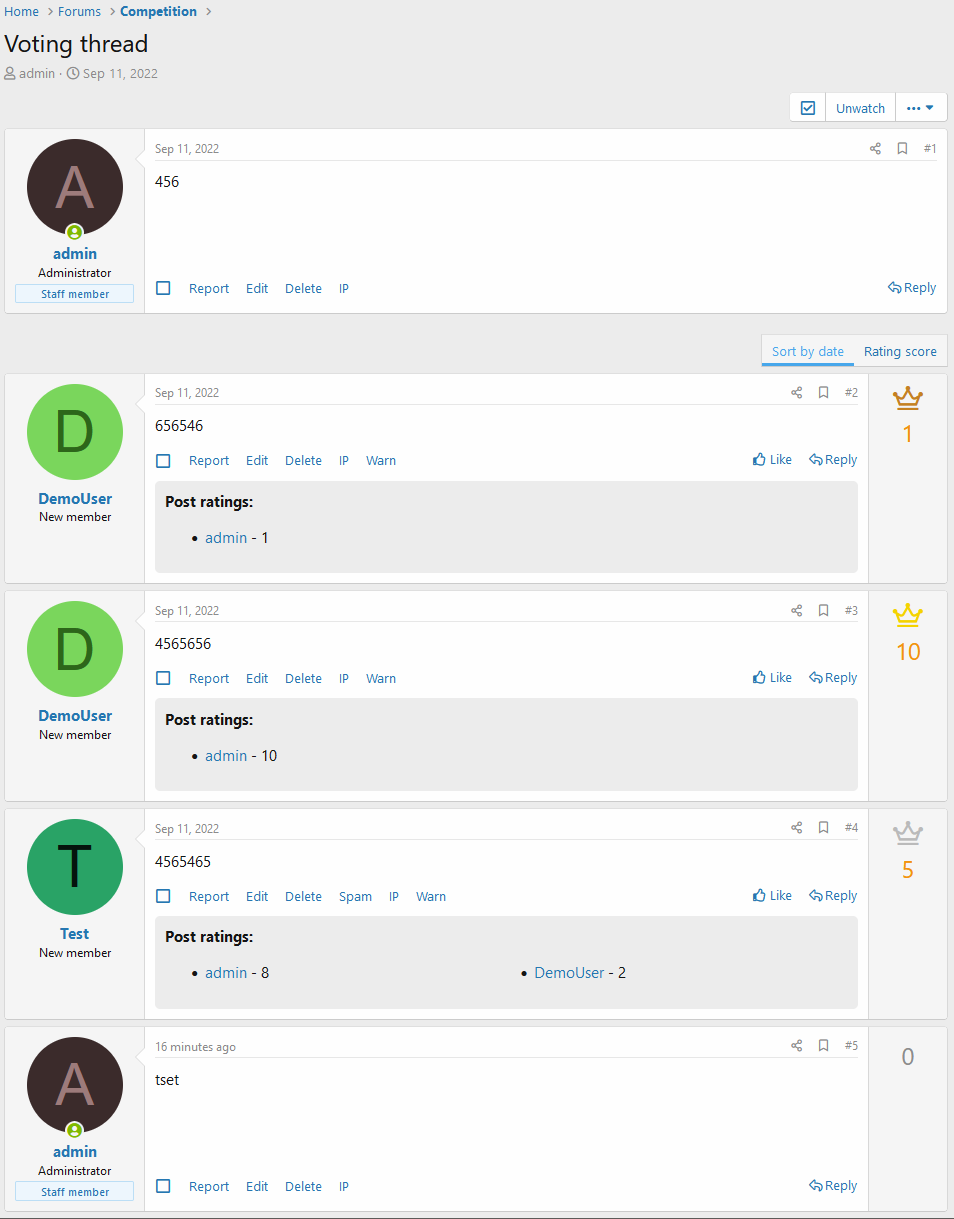Bookmark post #2 using its bookmark icon
The image size is (954, 1219).
[x=823, y=393]
